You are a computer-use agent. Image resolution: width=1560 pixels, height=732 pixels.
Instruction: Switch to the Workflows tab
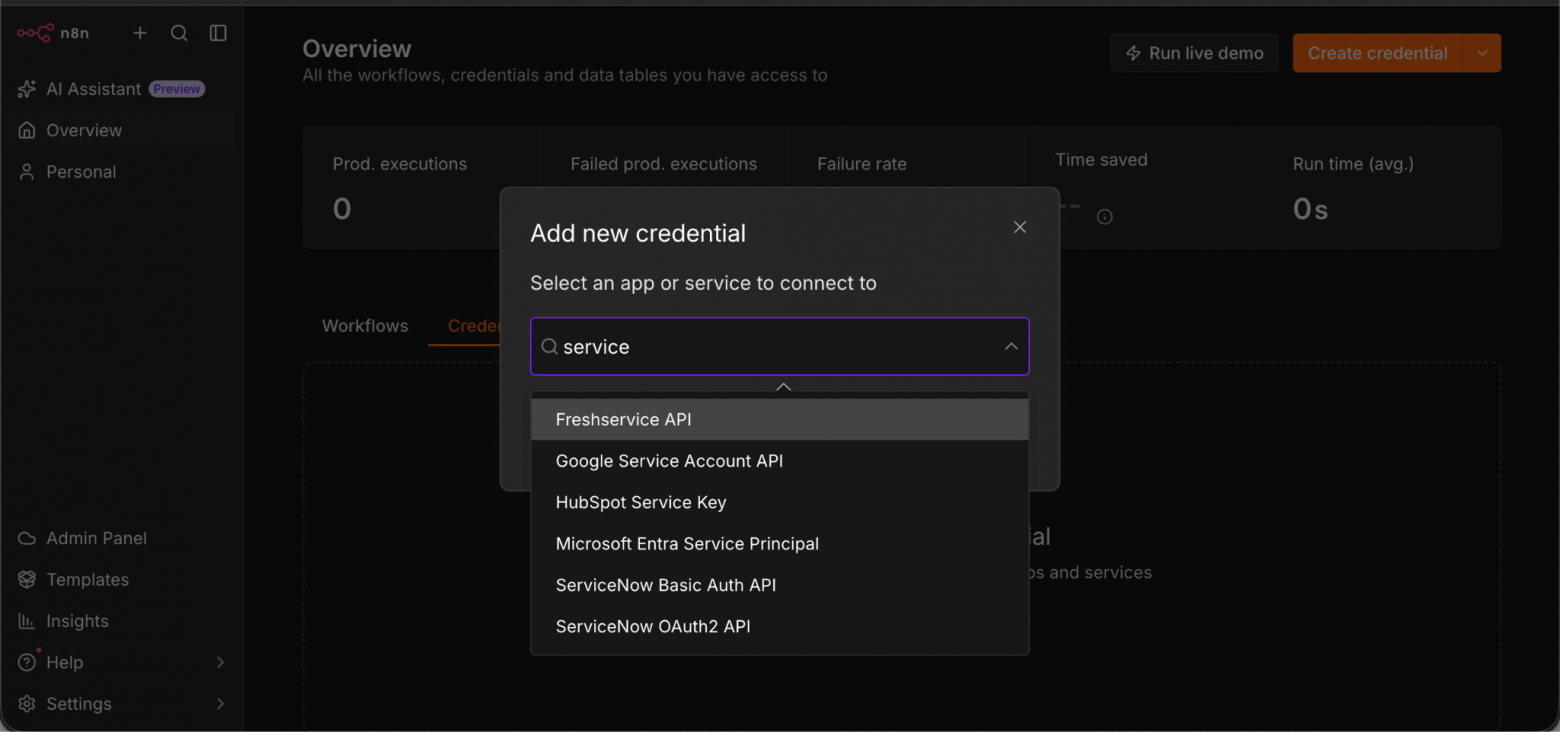365,326
